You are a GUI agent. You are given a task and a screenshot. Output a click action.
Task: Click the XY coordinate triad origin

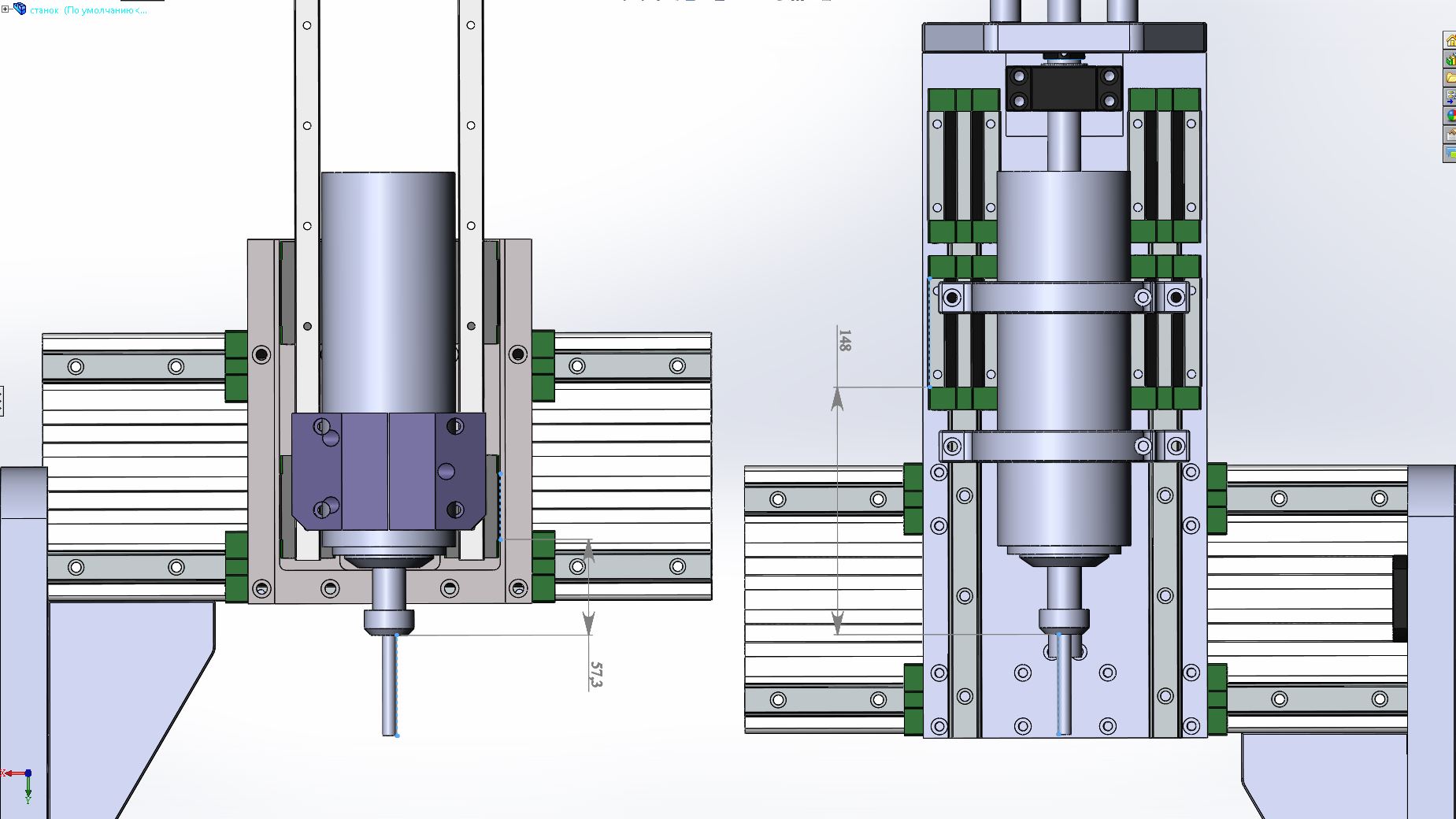click(x=28, y=773)
